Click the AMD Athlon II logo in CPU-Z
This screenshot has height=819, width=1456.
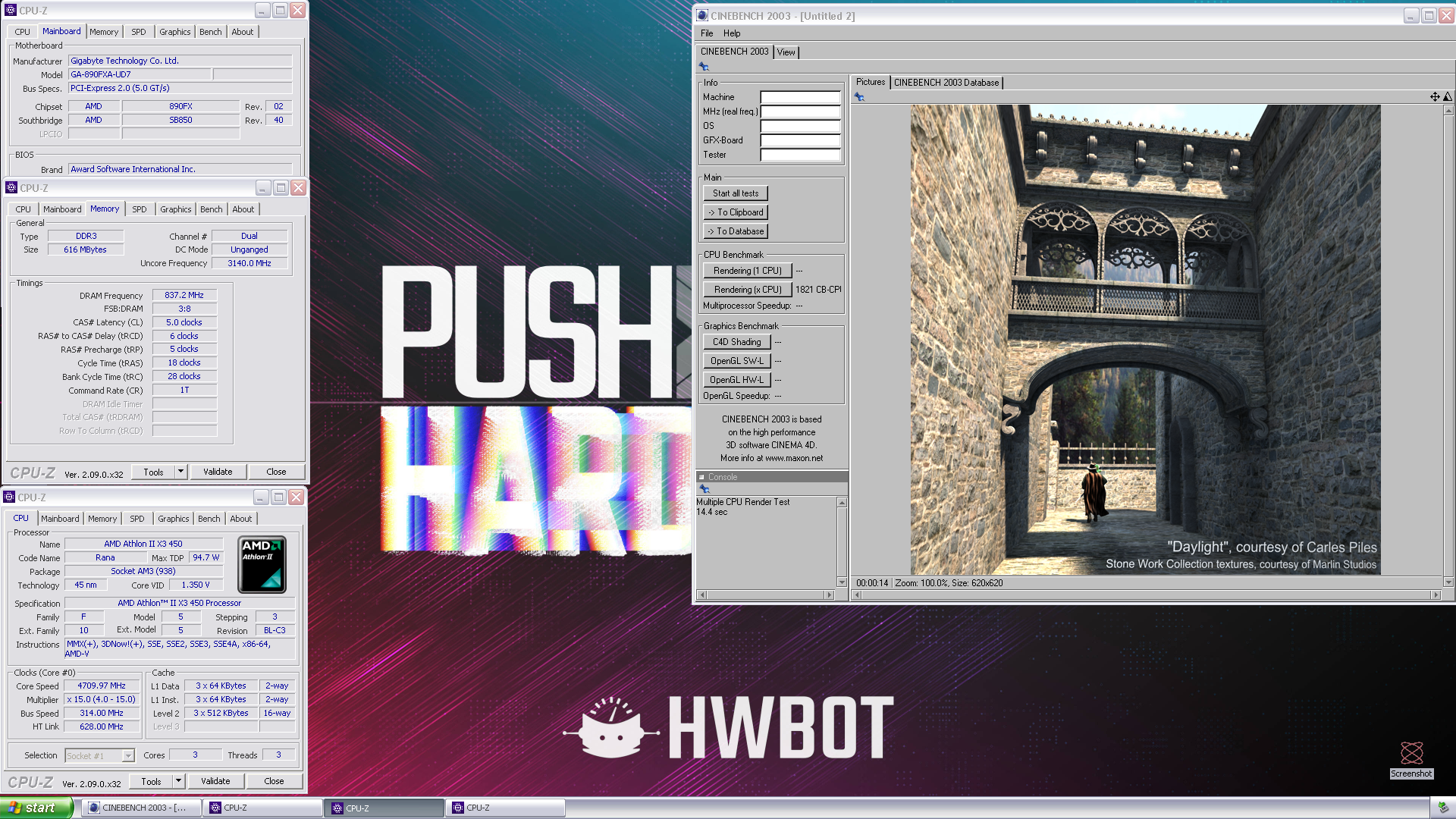[262, 564]
